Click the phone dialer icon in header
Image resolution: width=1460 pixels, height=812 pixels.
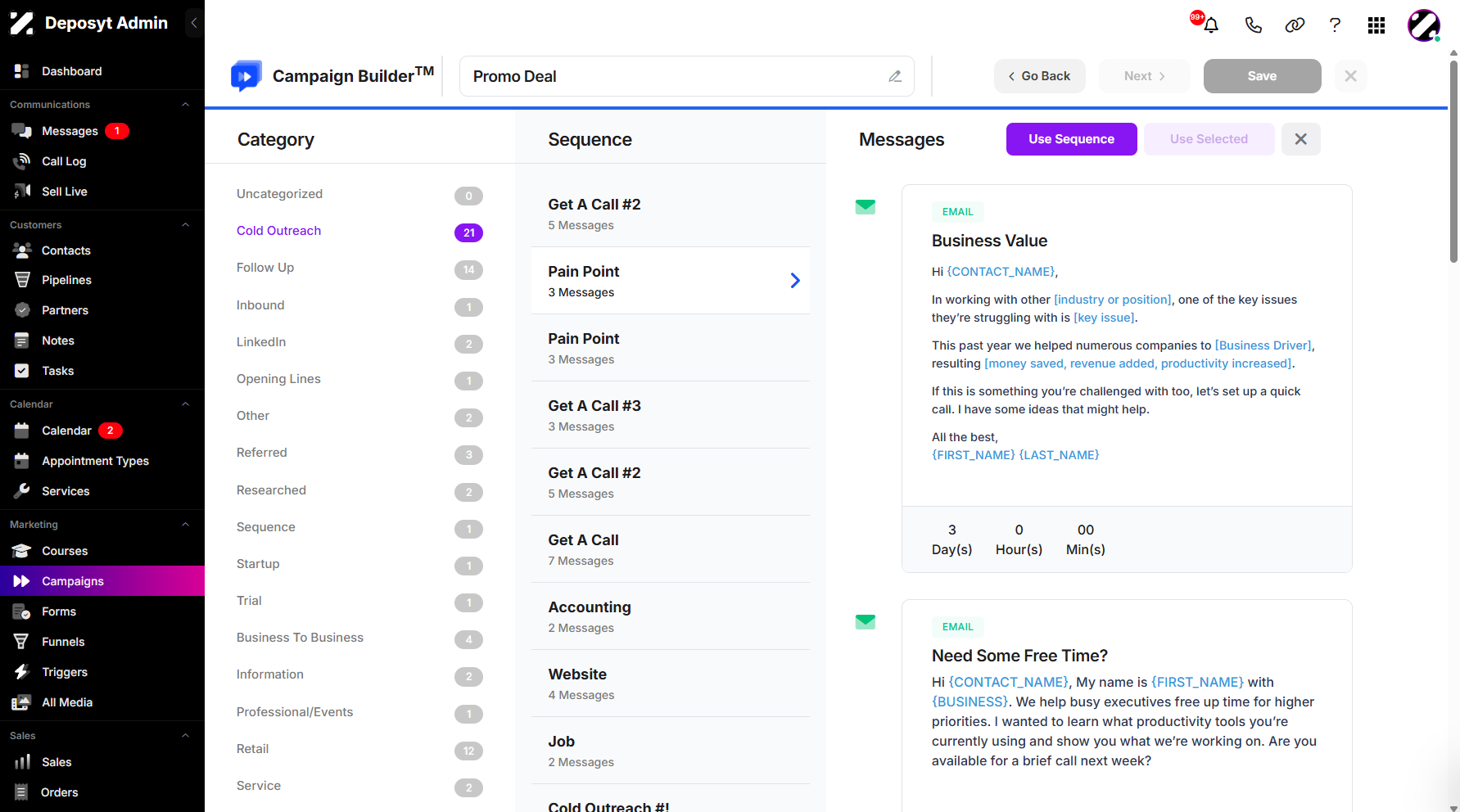[1253, 25]
